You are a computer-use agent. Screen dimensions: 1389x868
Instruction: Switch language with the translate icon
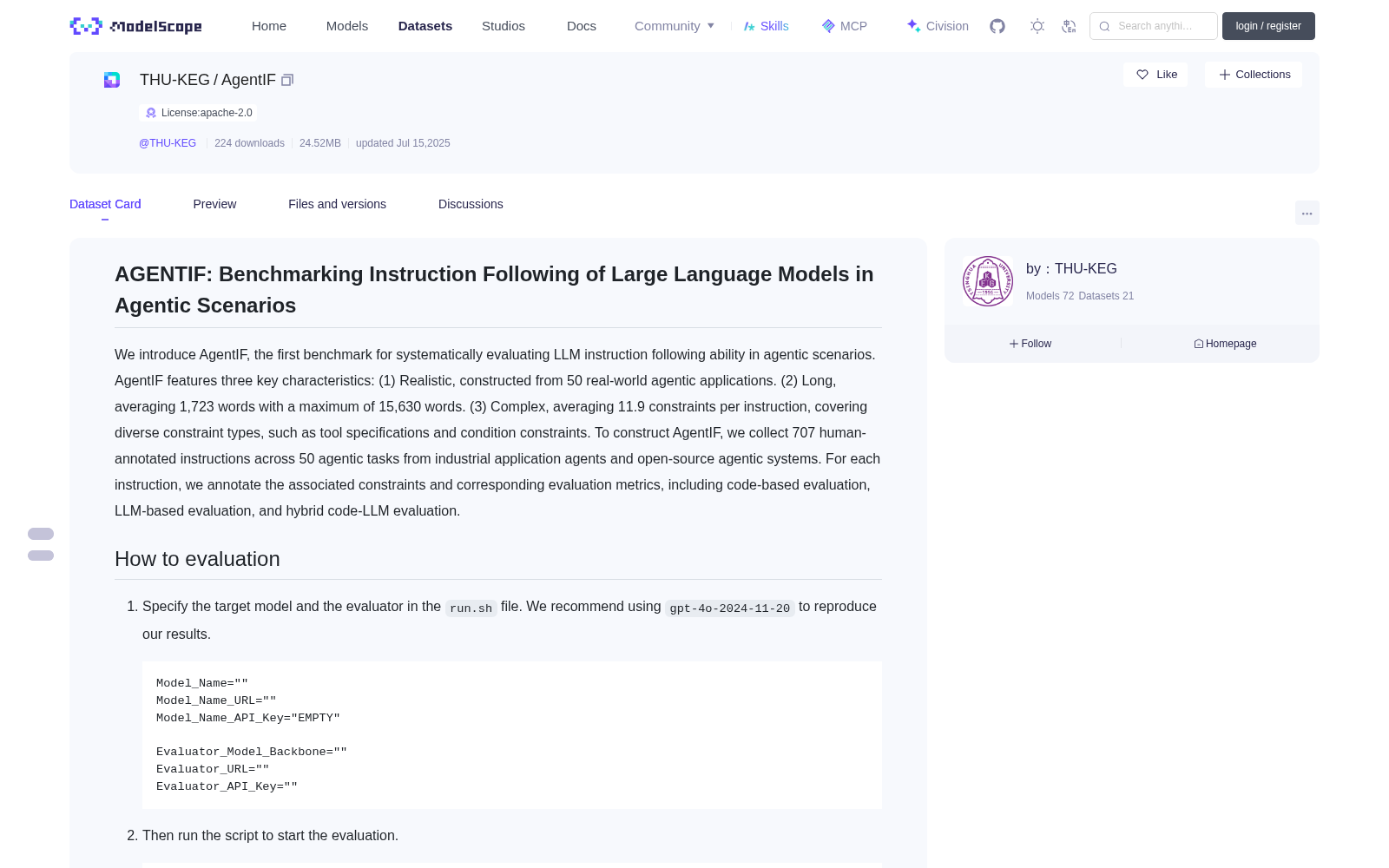pos(1070,26)
